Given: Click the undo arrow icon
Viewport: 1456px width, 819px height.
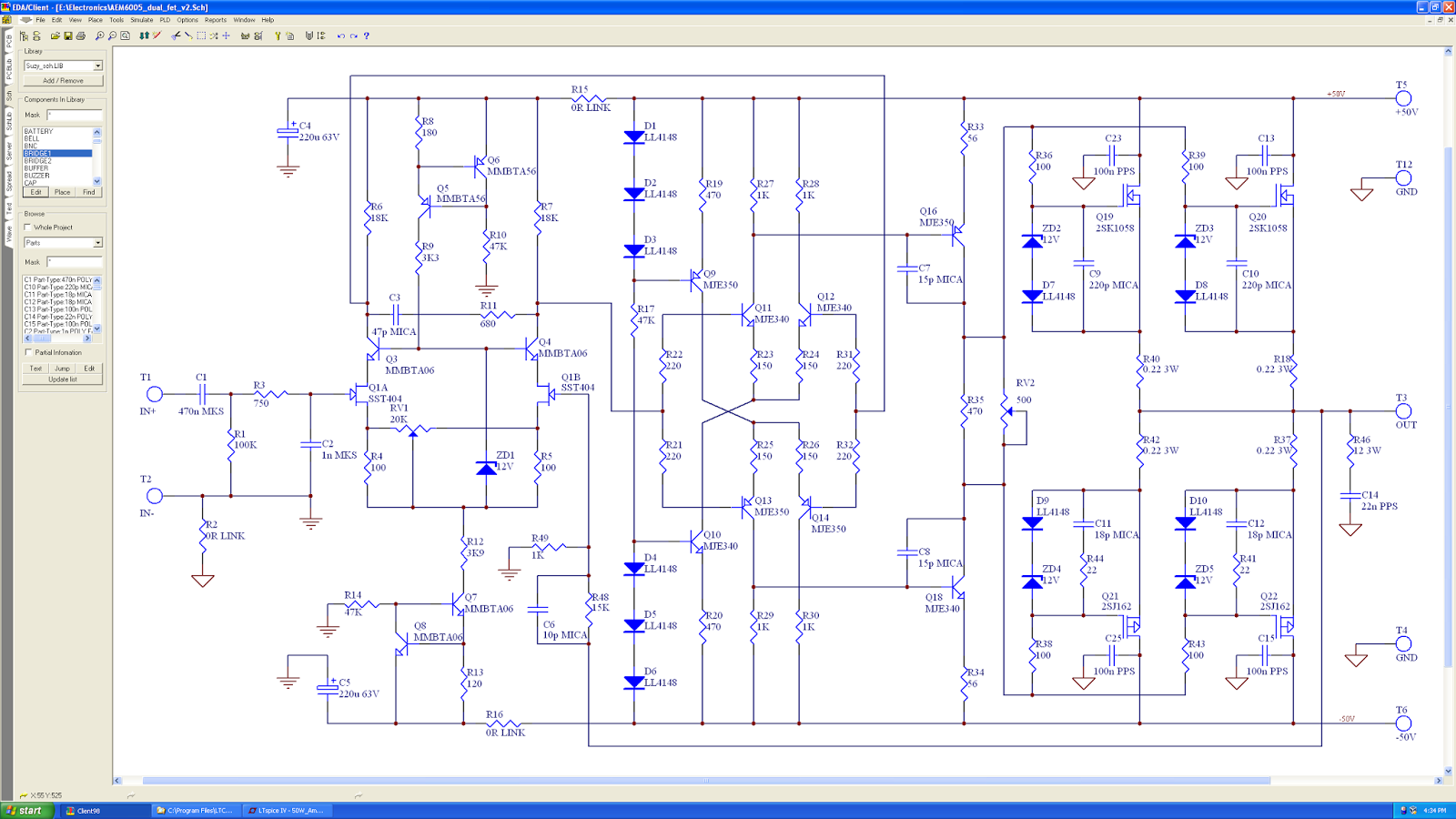Looking at the screenshot, I should [341, 36].
